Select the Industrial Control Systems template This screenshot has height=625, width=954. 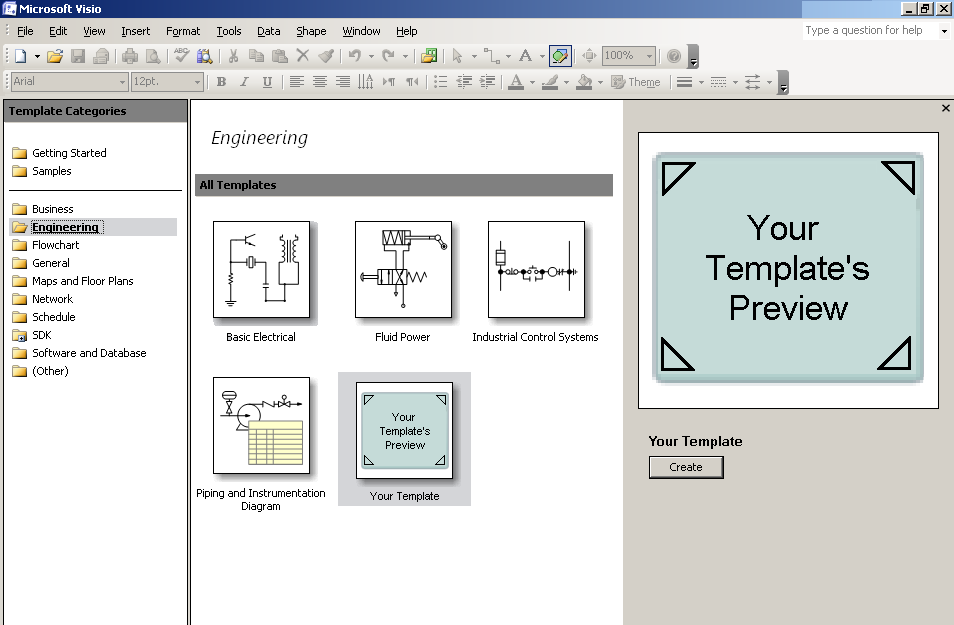coord(536,270)
